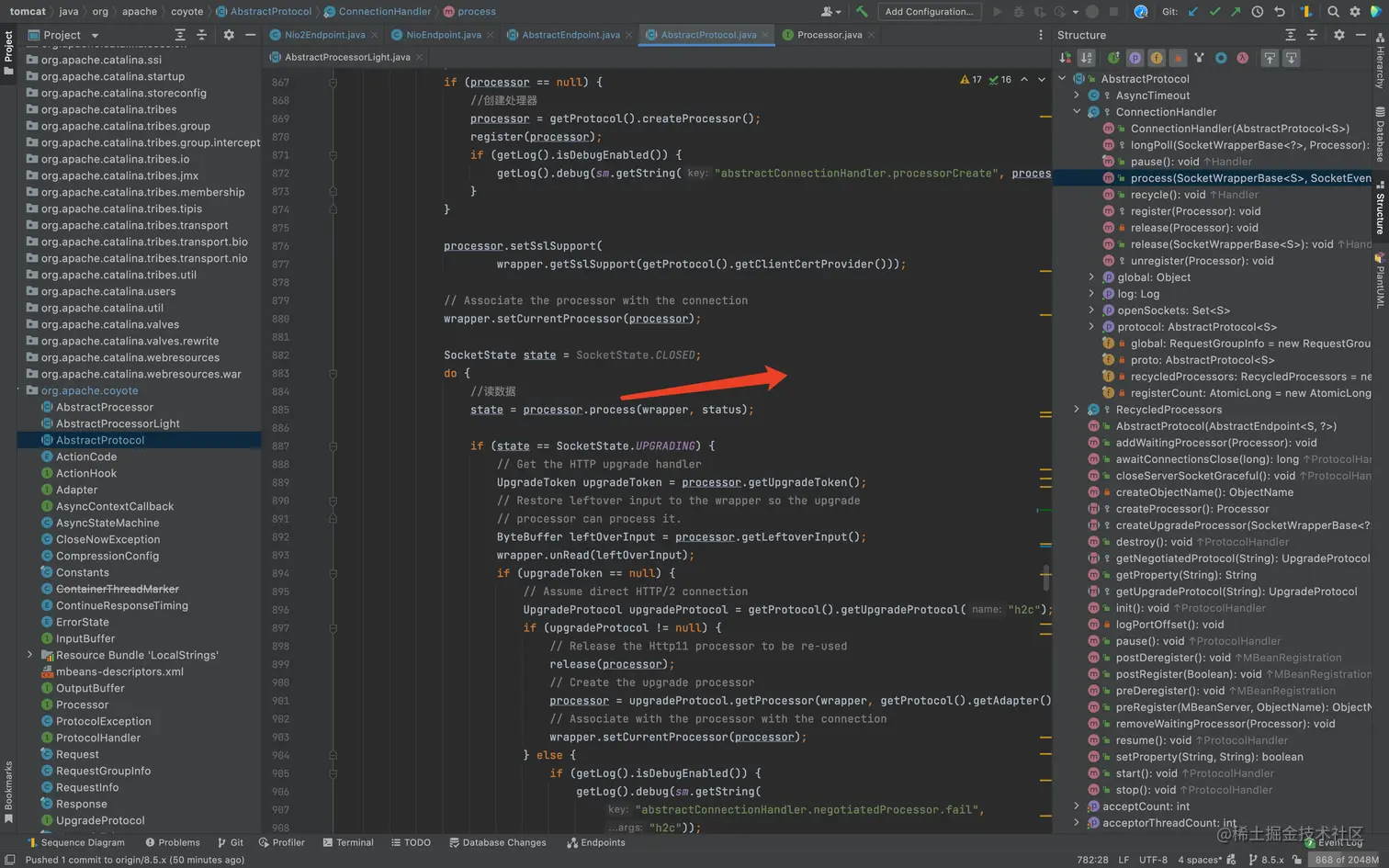Screen dimensions: 1389x868
Task: Hide the Project panel
Action: (x=250, y=35)
